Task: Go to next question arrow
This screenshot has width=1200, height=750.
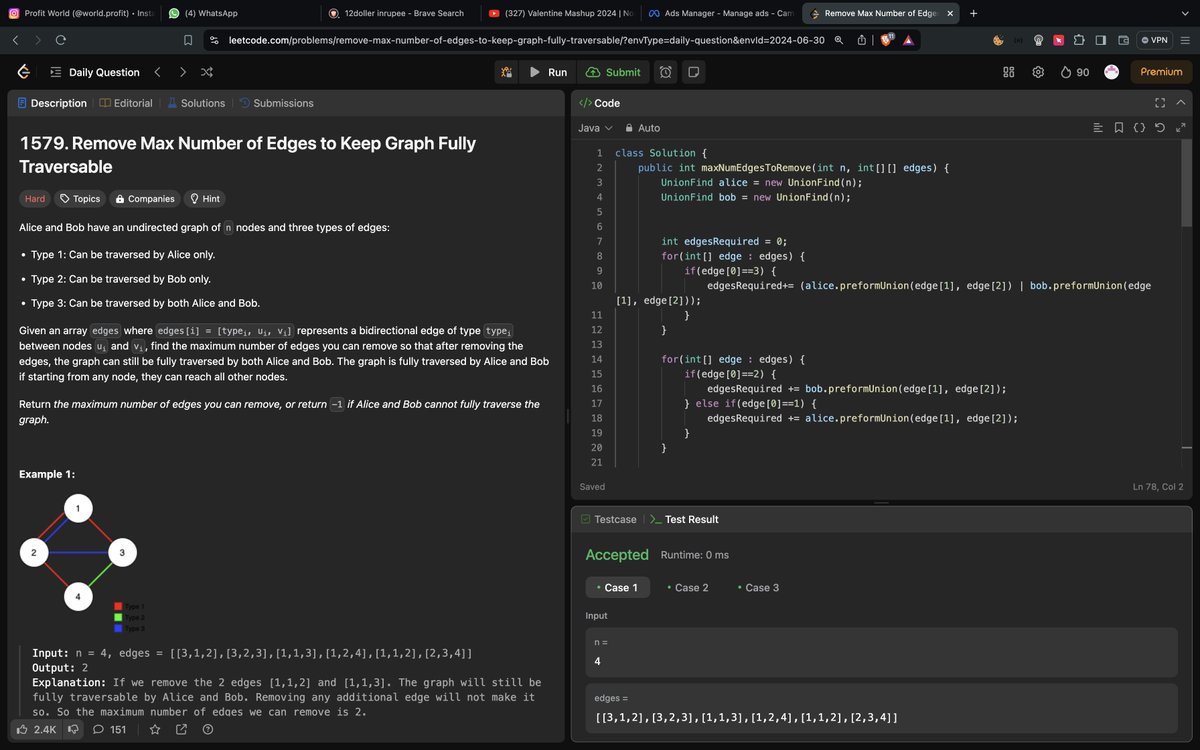Action: point(183,72)
